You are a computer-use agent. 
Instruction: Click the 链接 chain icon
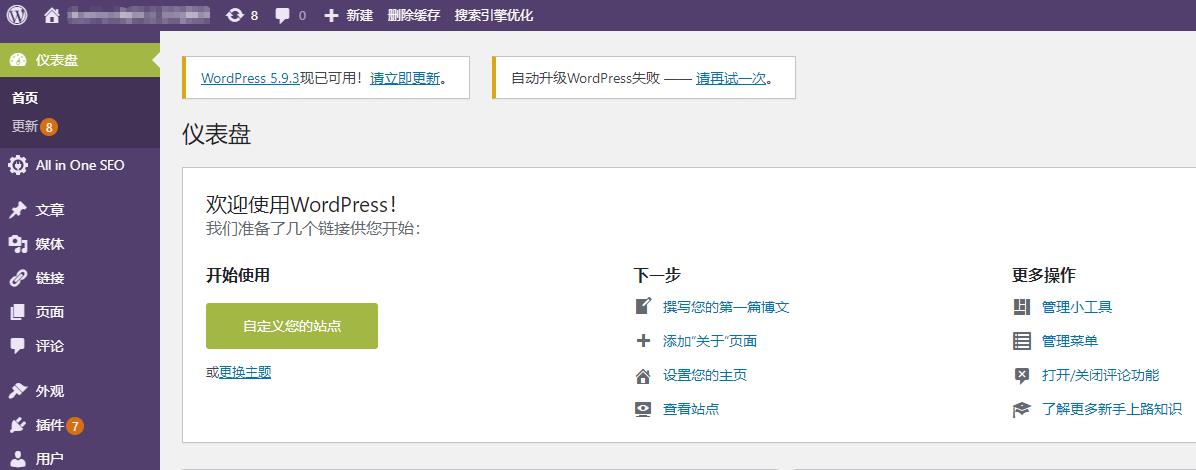[18, 278]
